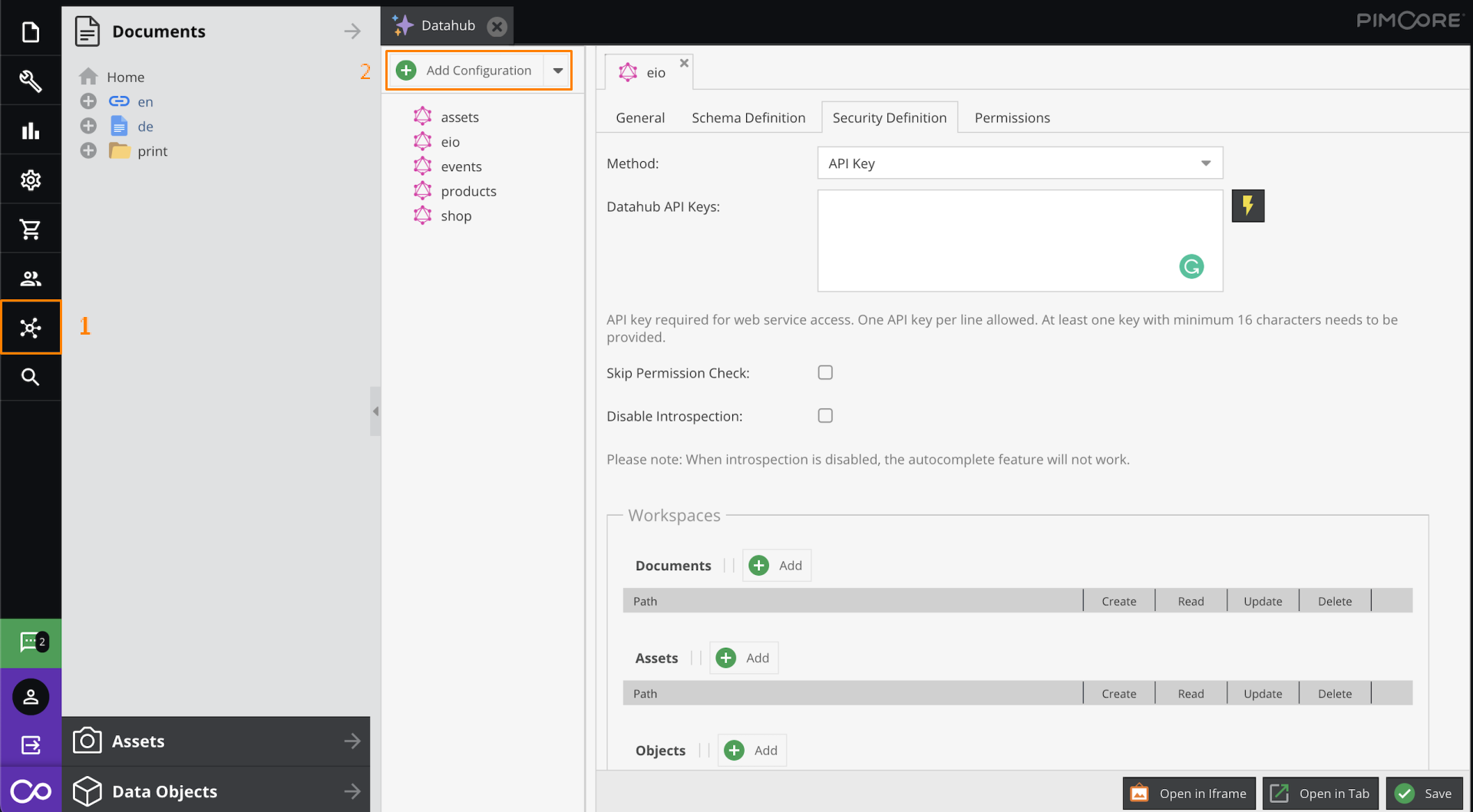Click the Read column header in Assets grid
The height and width of the screenshot is (812, 1473).
(x=1191, y=693)
